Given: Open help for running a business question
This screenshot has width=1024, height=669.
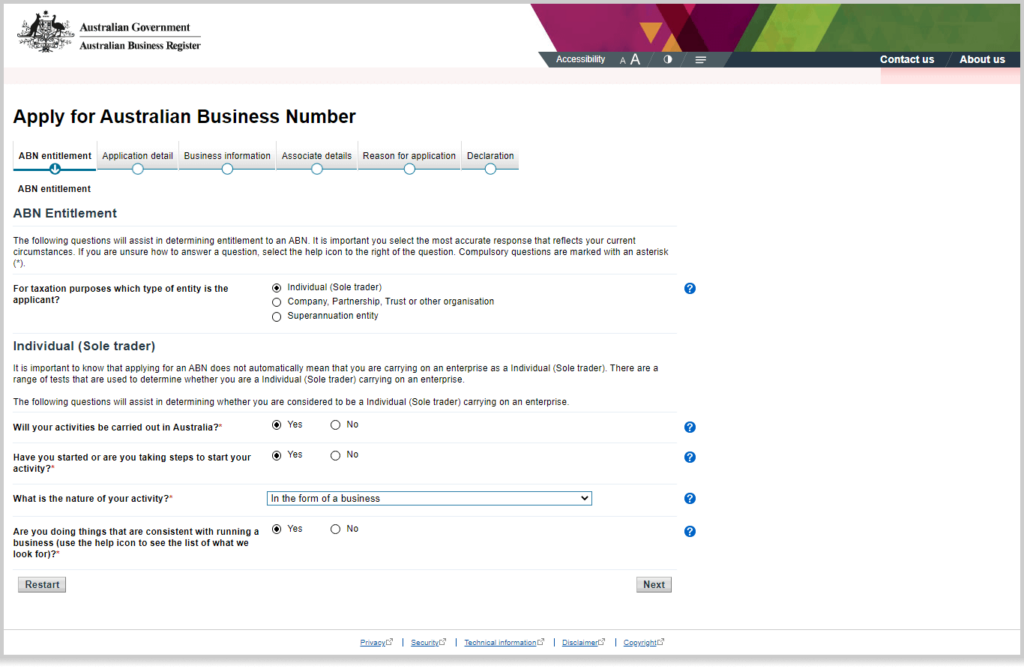Looking at the screenshot, I should (x=689, y=531).
